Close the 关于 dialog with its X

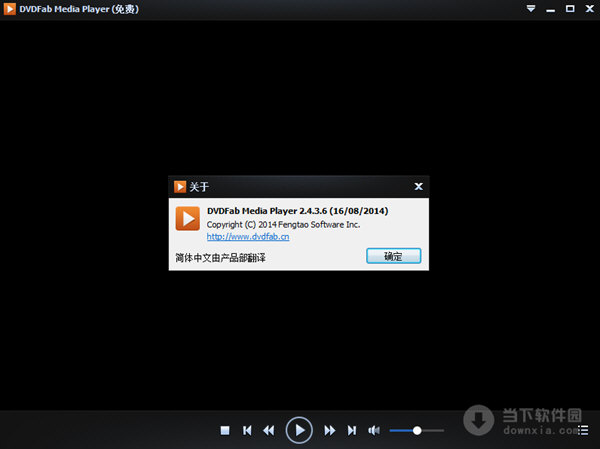tap(419, 186)
